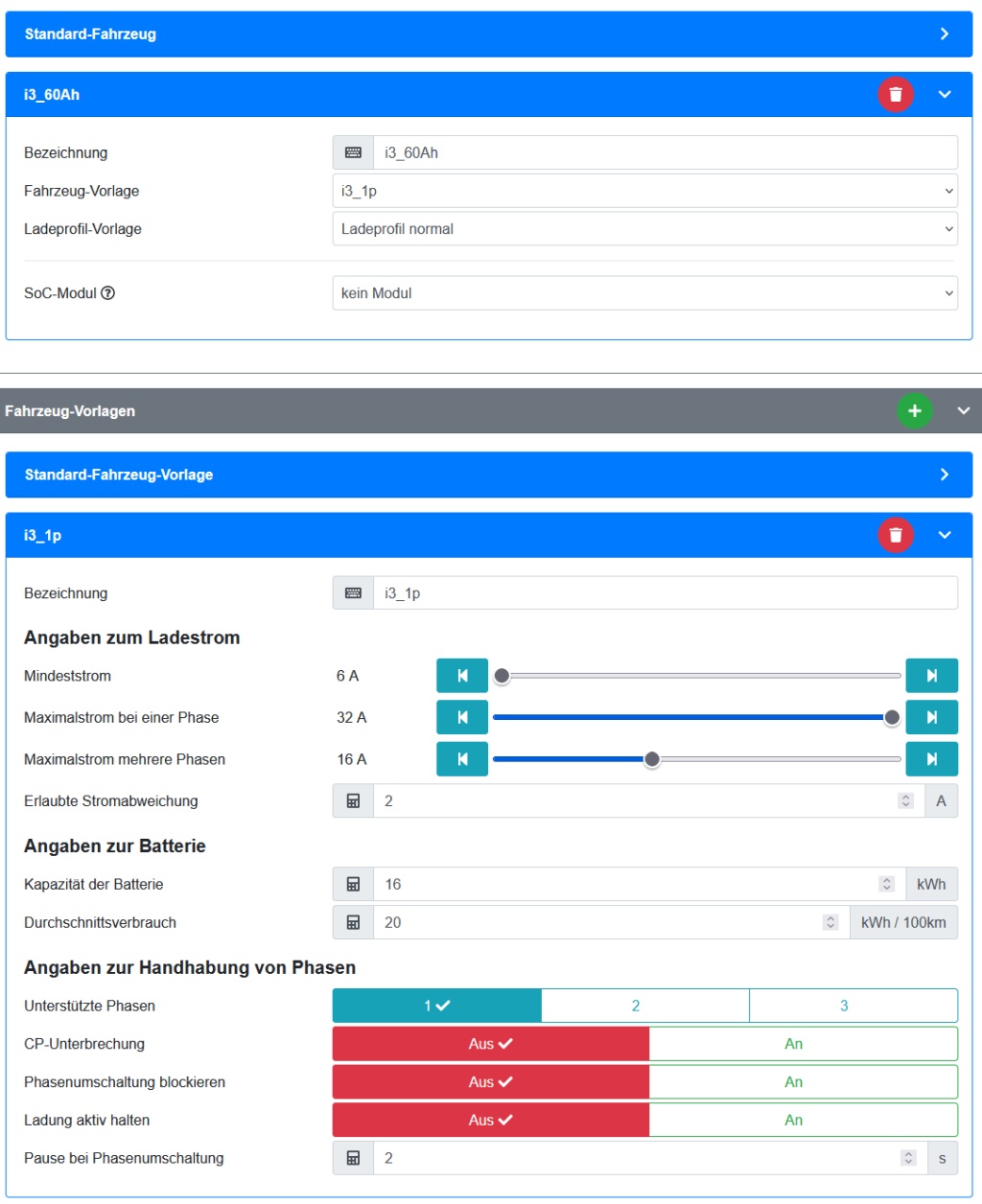Expand the Standard-Fahrzeug panel chevron

point(945,35)
